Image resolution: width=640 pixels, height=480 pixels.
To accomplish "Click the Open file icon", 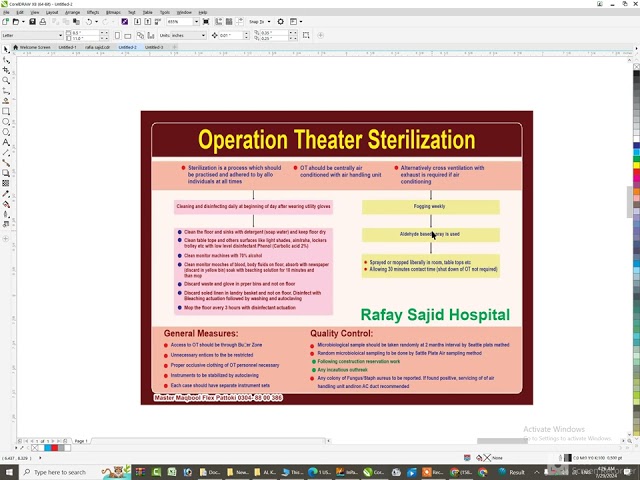I will coord(16,22).
